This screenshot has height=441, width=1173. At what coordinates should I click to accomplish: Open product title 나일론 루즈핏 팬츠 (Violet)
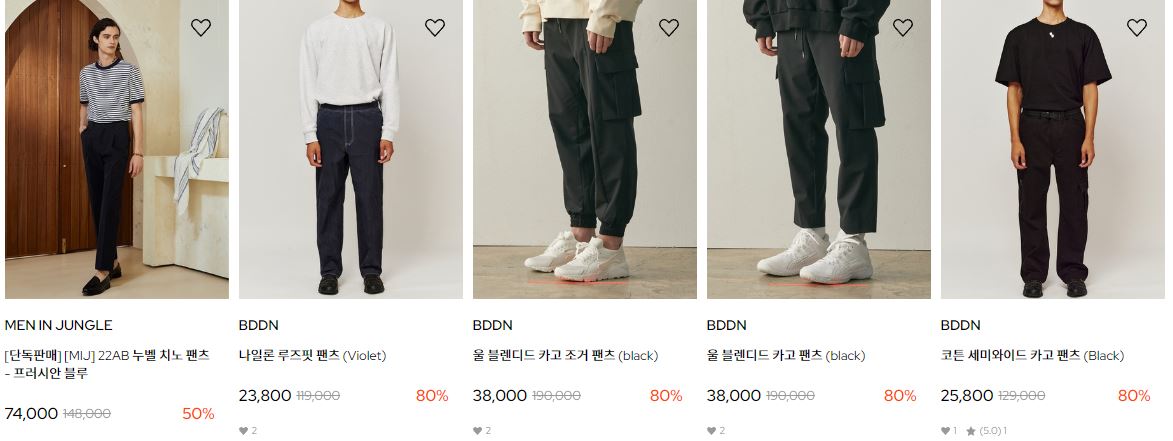pos(313,356)
